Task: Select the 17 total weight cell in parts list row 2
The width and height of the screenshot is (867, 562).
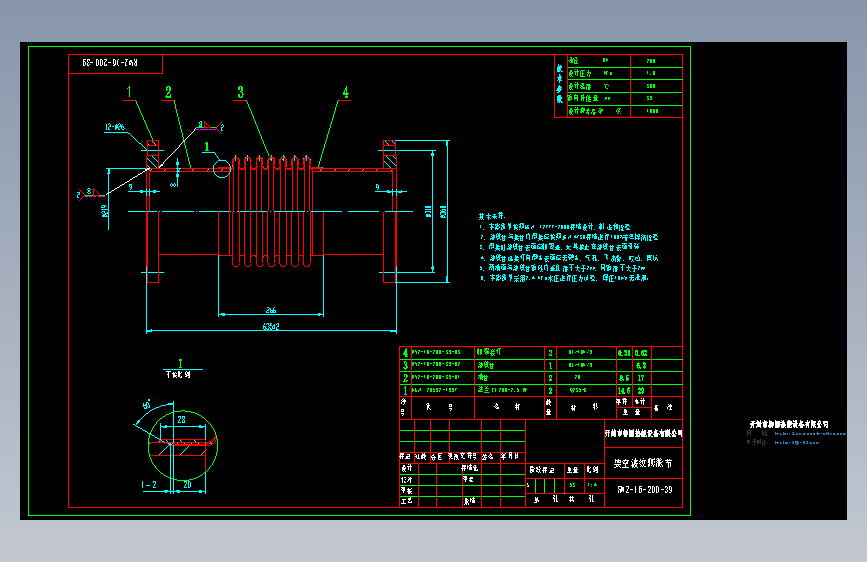Action: click(x=641, y=378)
